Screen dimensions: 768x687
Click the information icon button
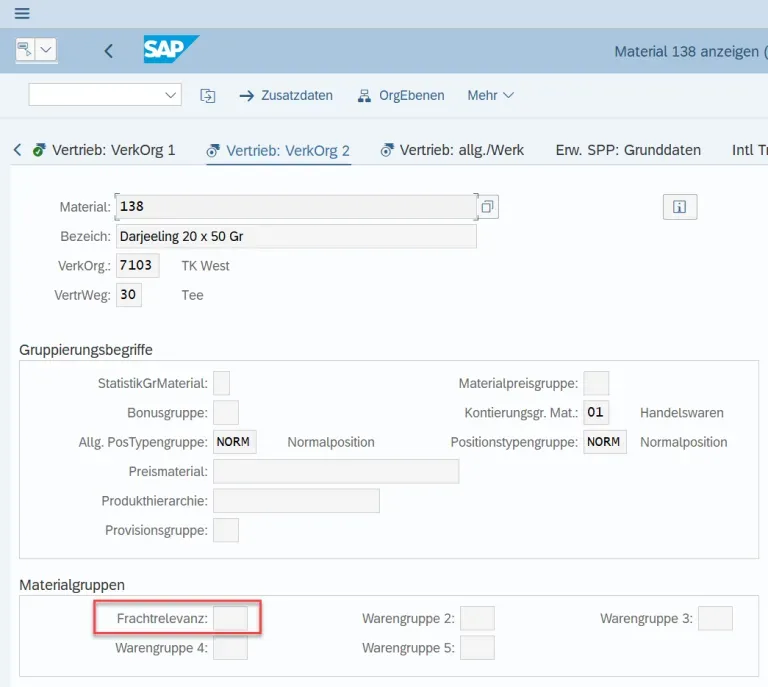(679, 207)
